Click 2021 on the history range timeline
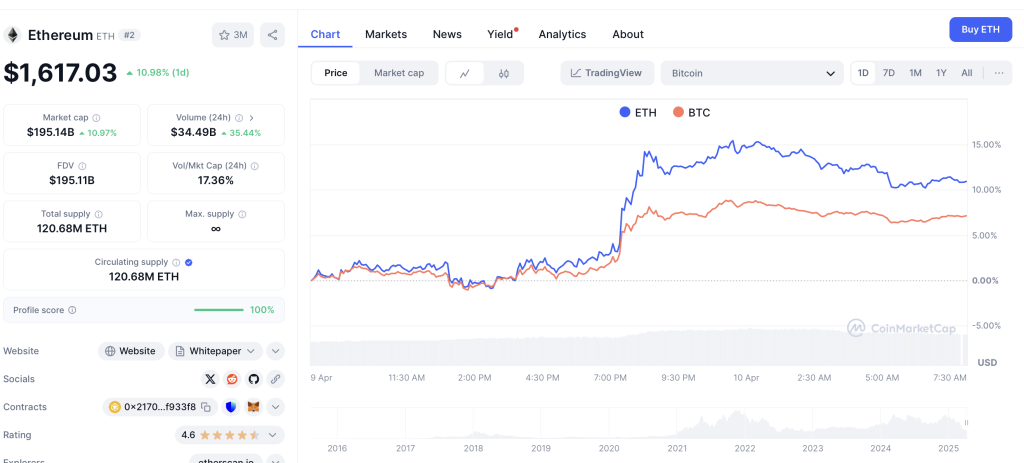Screen dimensions: 1024x463 coord(677,448)
